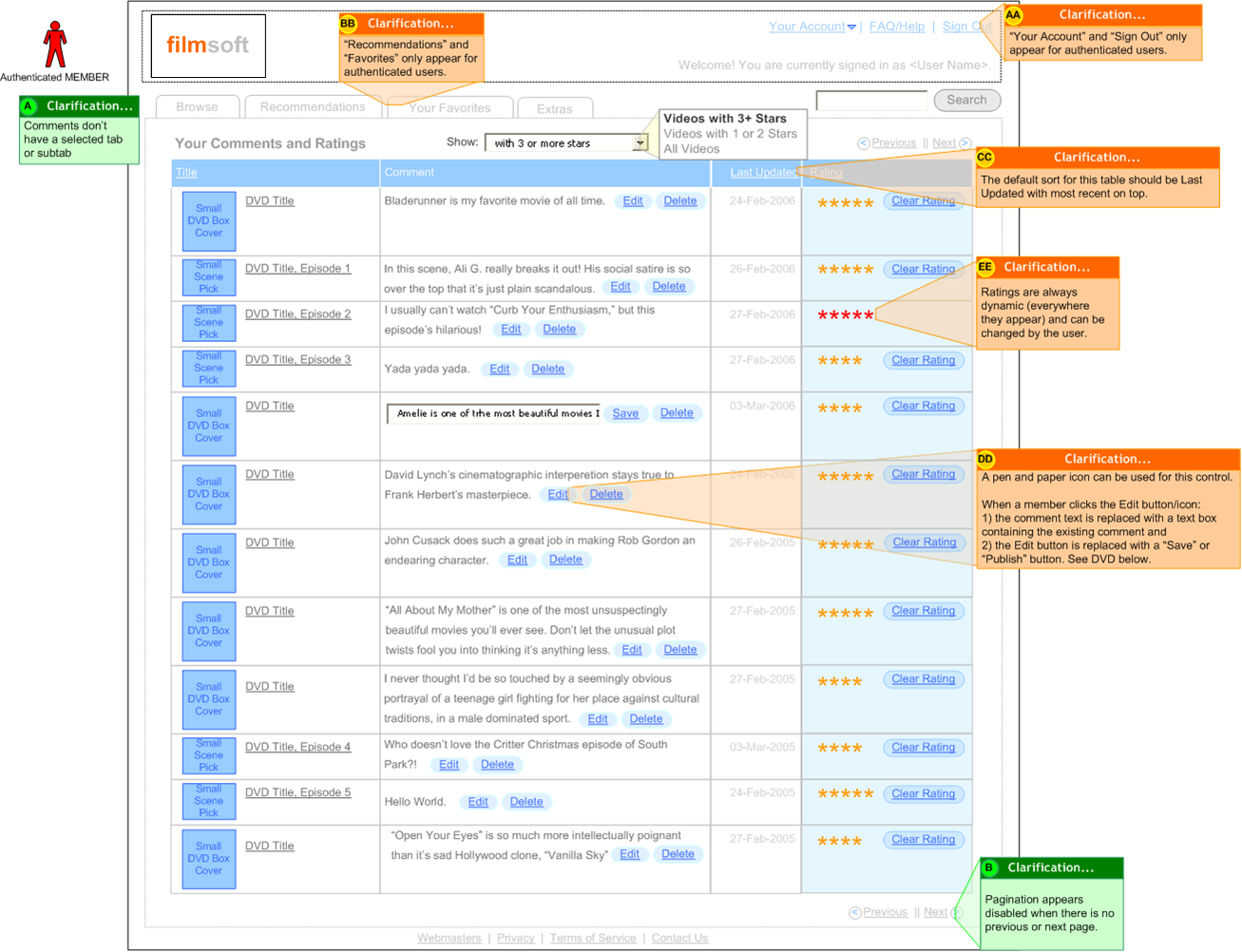
Task: Open the Contact Us footer link
Action: pyautogui.click(x=679, y=939)
